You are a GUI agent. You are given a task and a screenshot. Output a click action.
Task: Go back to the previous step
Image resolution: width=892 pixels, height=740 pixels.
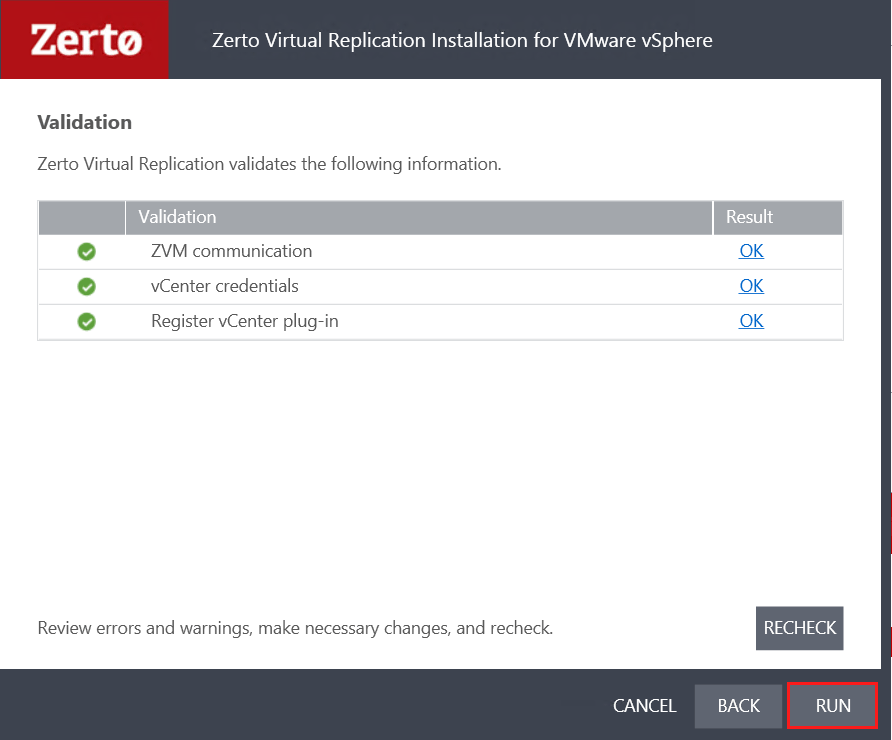click(738, 706)
